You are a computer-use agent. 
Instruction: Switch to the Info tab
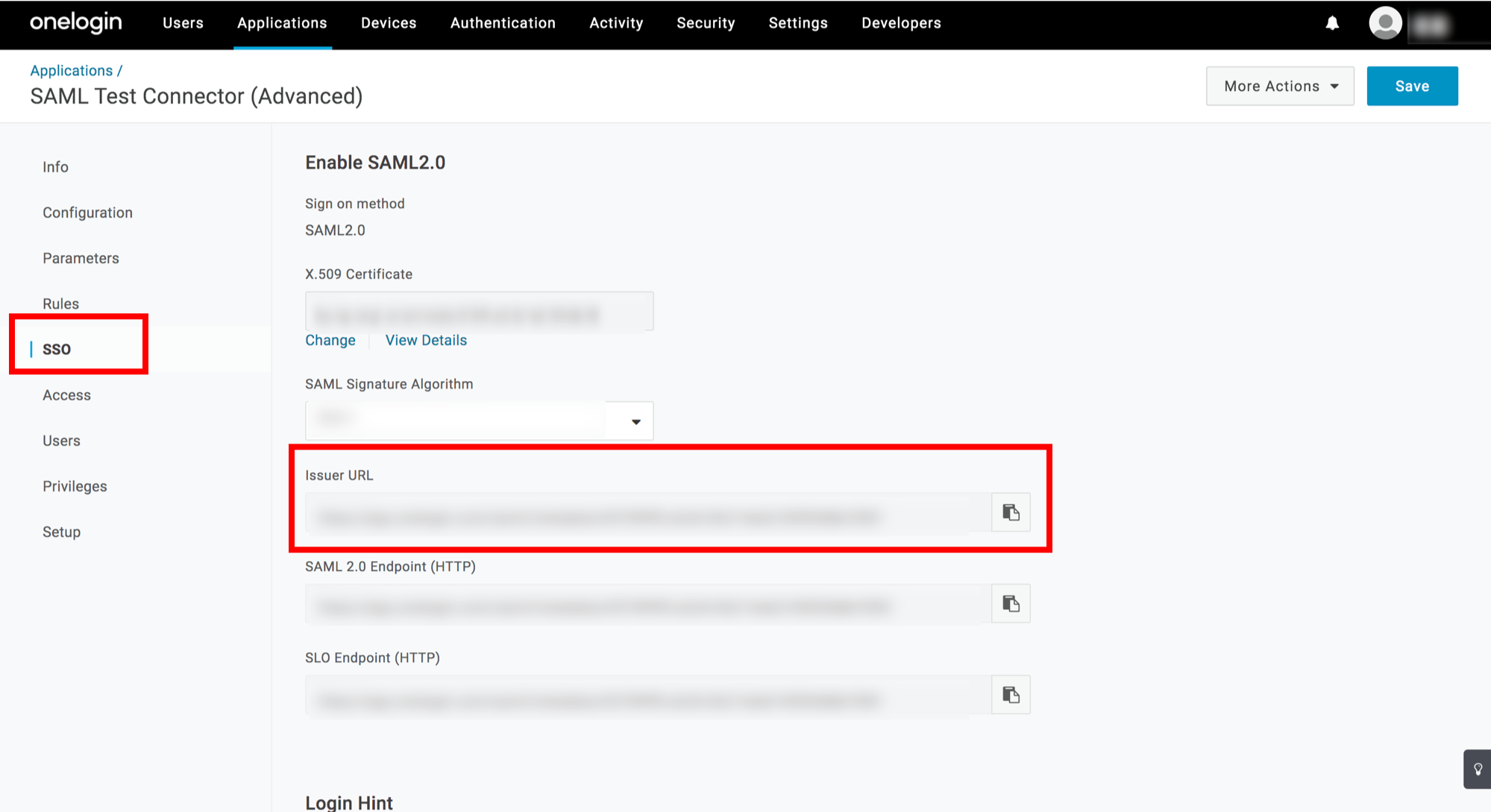pyautogui.click(x=55, y=167)
